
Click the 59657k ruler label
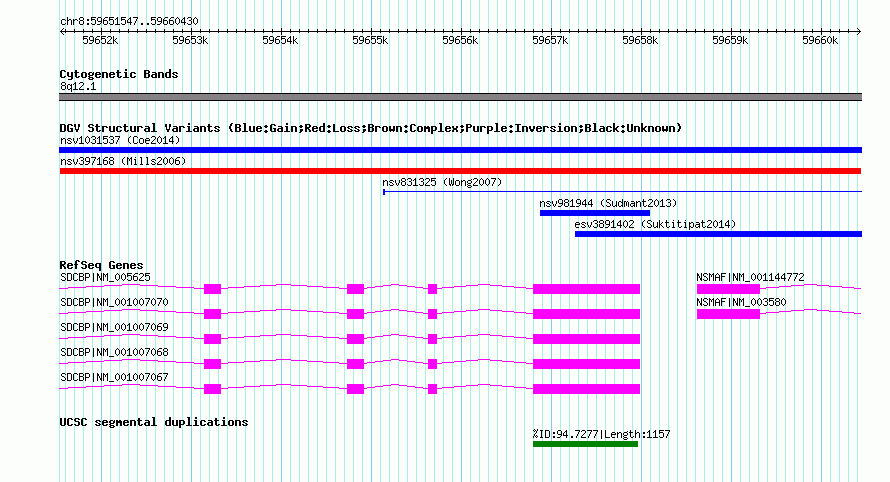pos(550,40)
